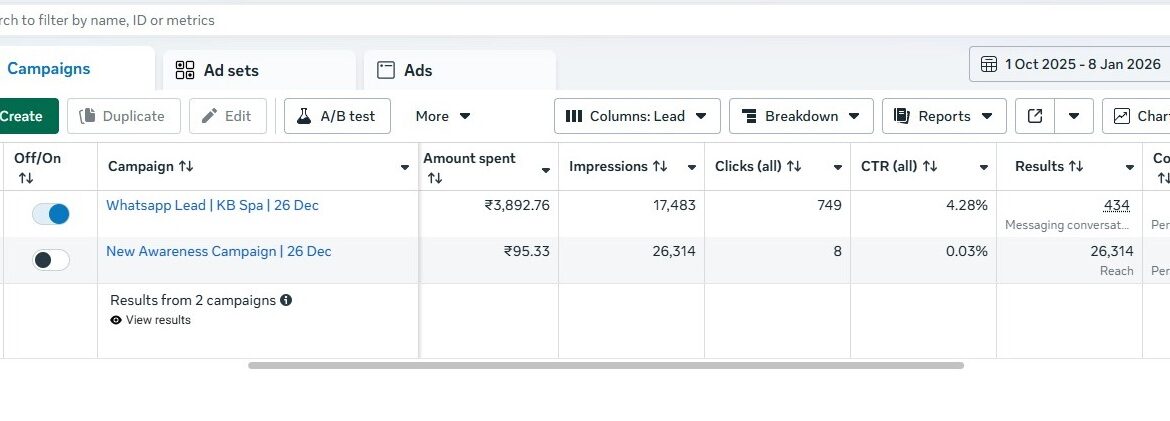
Task: Open Whatsapp Lead | KB Spa | 26 Dec campaign
Action: pyautogui.click(x=212, y=205)
